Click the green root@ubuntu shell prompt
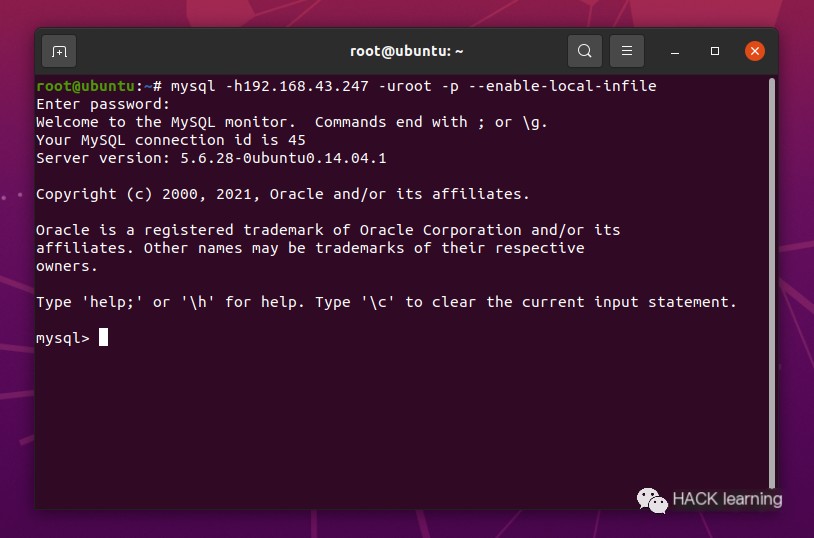 point(84,86)
